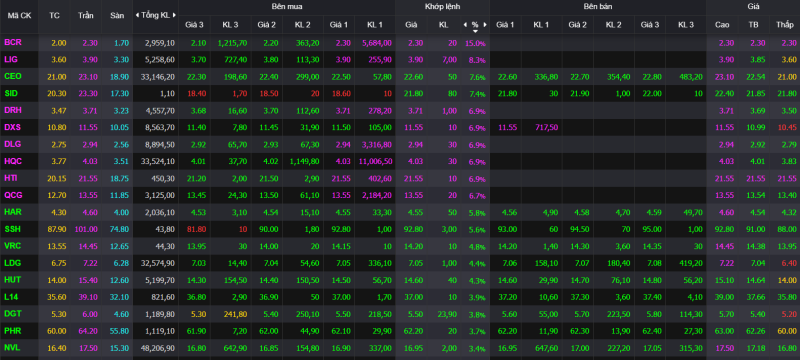
Task: Select the HUT ticker
Action: (12, 279)
